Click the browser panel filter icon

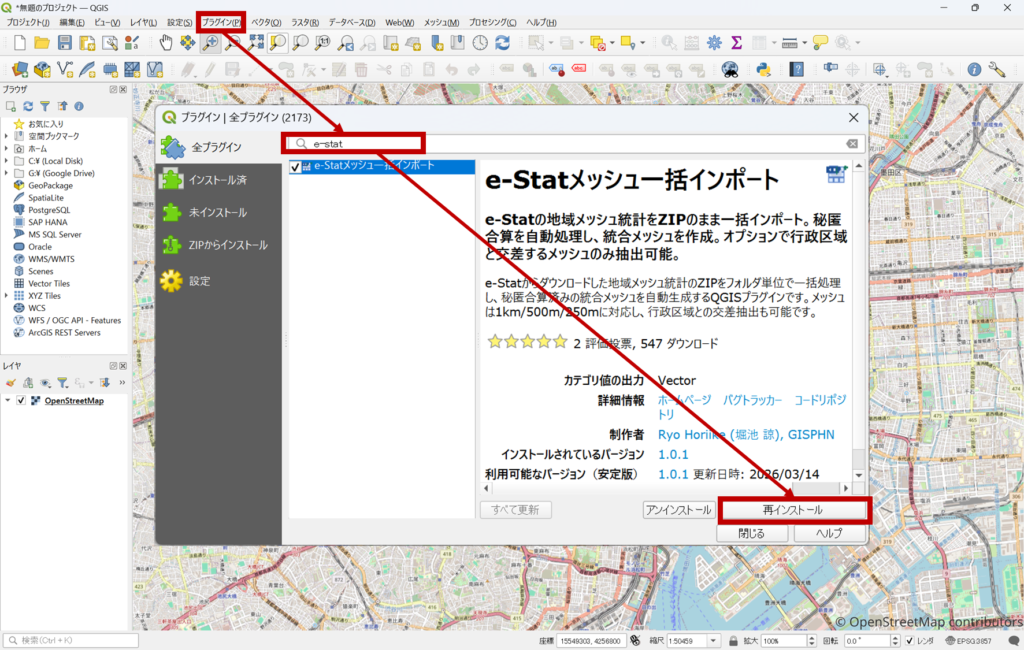(x=45, y=106)
